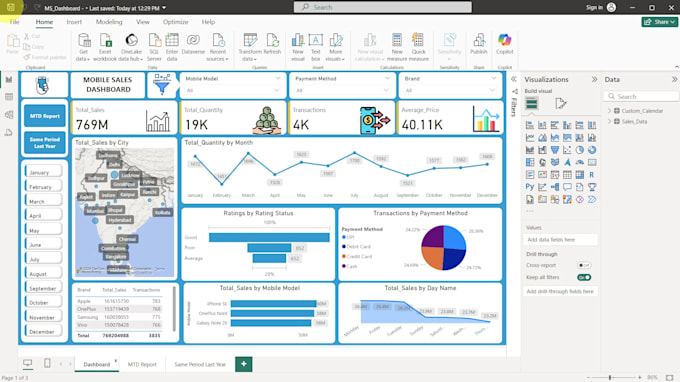Open More visuals gallery
The image size is (680, 382).
[x=335, y=47]
